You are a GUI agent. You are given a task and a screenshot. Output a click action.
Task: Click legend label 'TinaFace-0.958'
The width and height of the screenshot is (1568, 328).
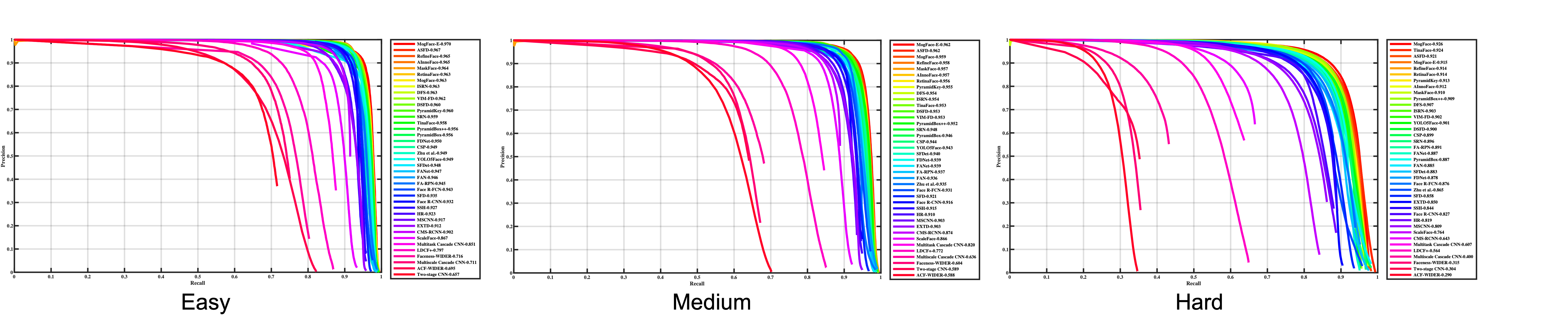(432, 123)
